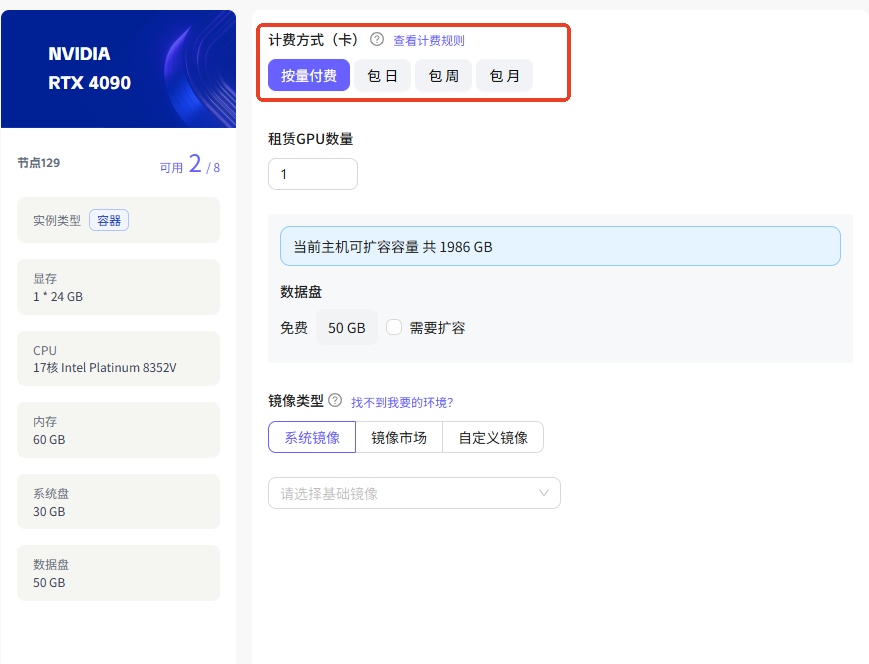Select 包周 billing option
869x664 pixels.
tap(443, 75)
